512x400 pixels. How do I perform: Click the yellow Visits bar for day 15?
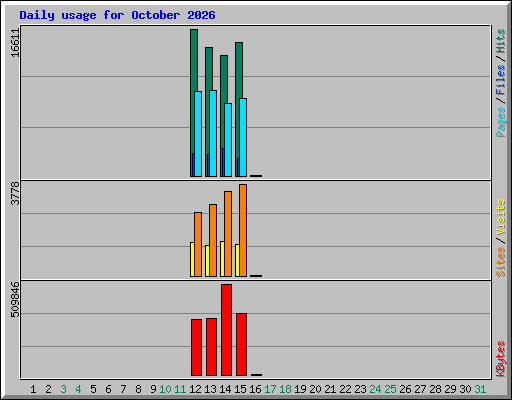pyautogui.click(x=237, y=260)
